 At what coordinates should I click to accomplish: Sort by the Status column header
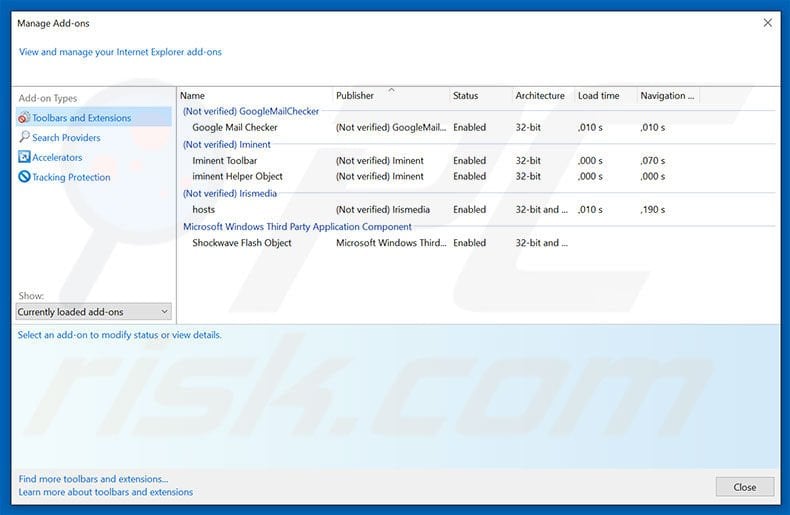tap(480, 95)
